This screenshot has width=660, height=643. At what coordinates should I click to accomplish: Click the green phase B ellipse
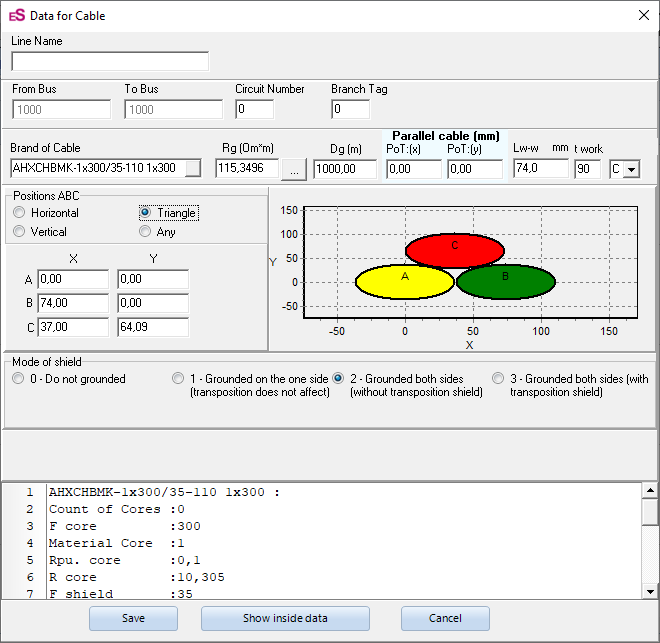(x=507, y=283)
